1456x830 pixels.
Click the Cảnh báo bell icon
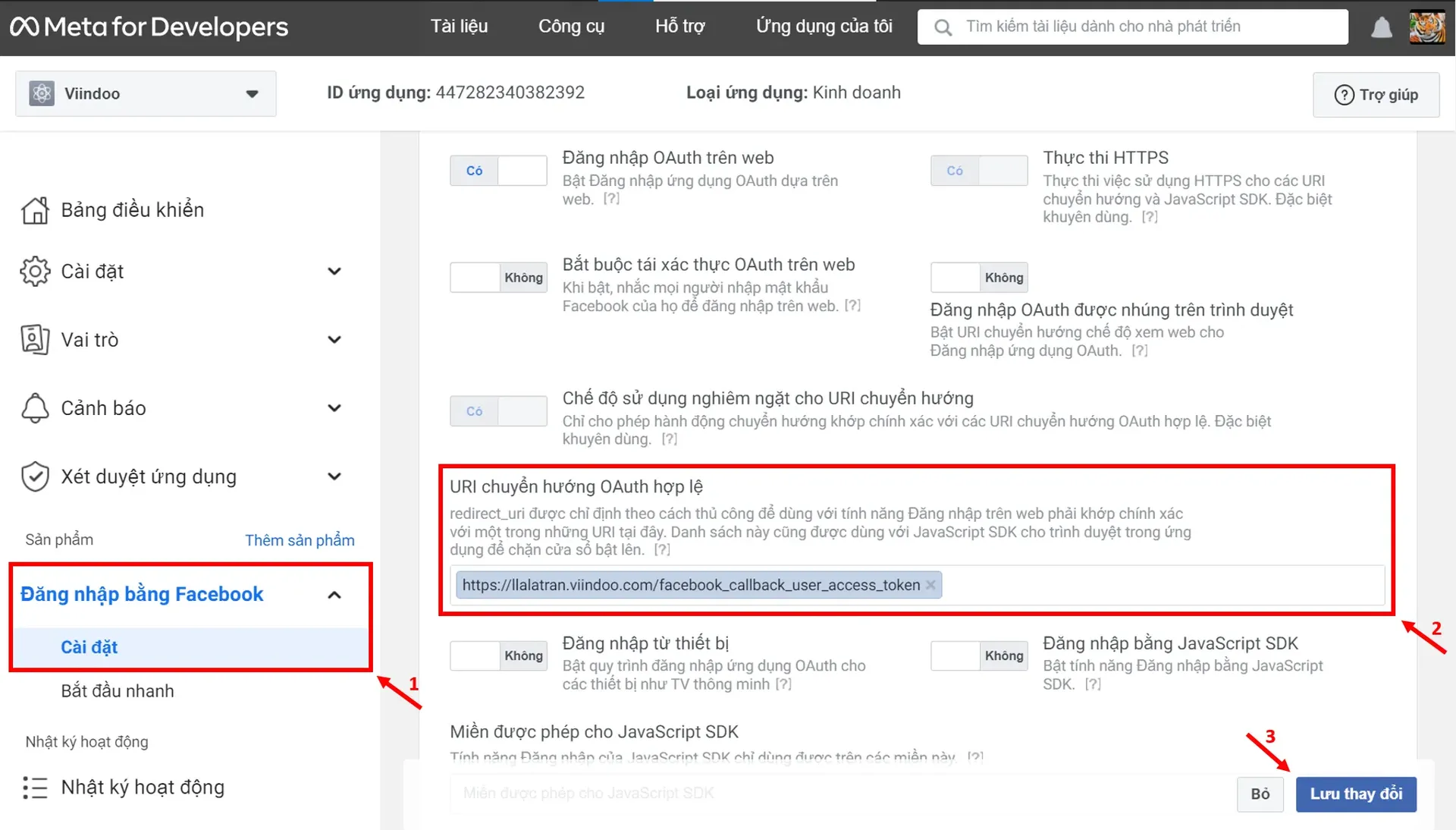click(x=35, y=408)
